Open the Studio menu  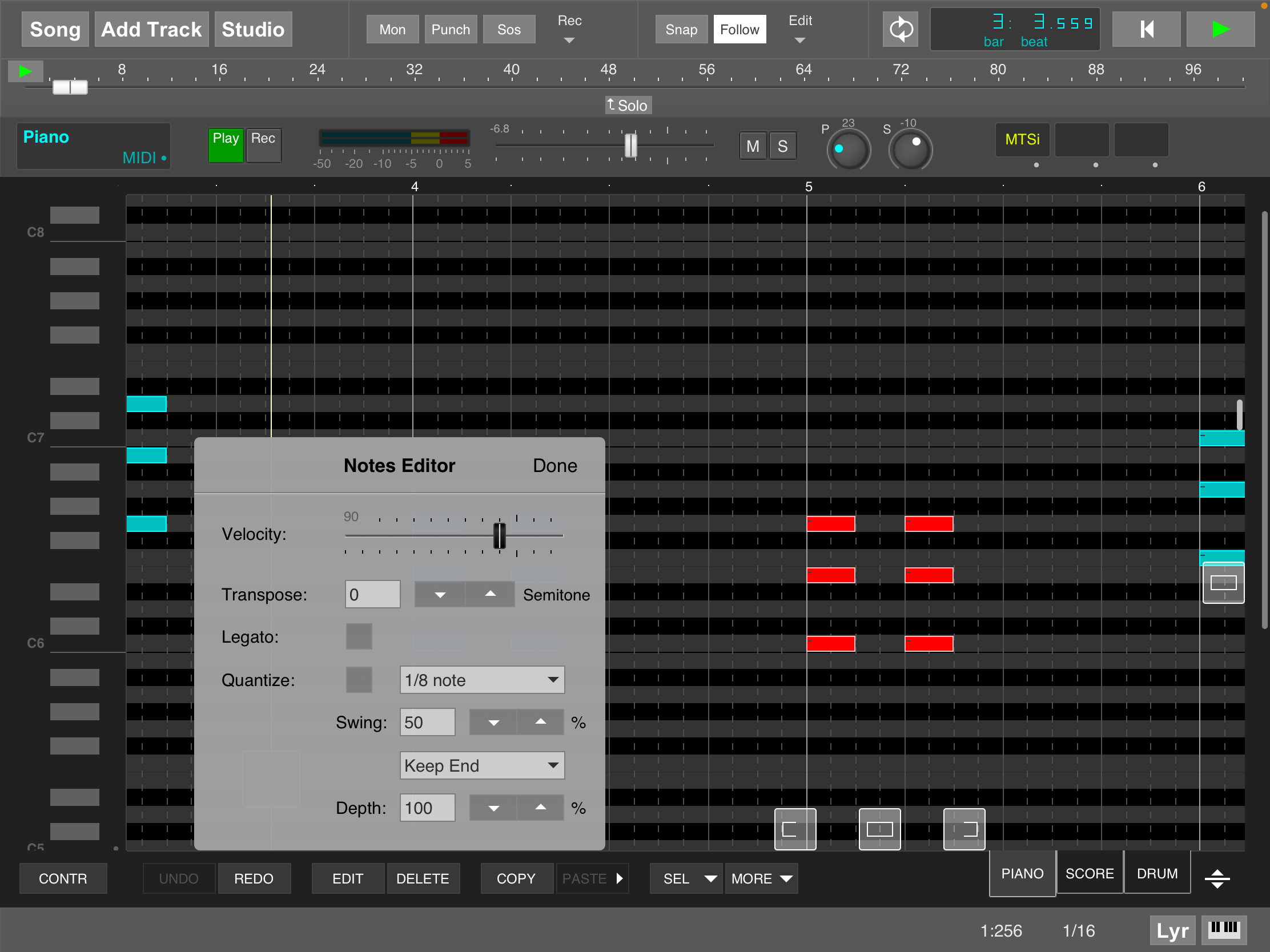point(253,29)
